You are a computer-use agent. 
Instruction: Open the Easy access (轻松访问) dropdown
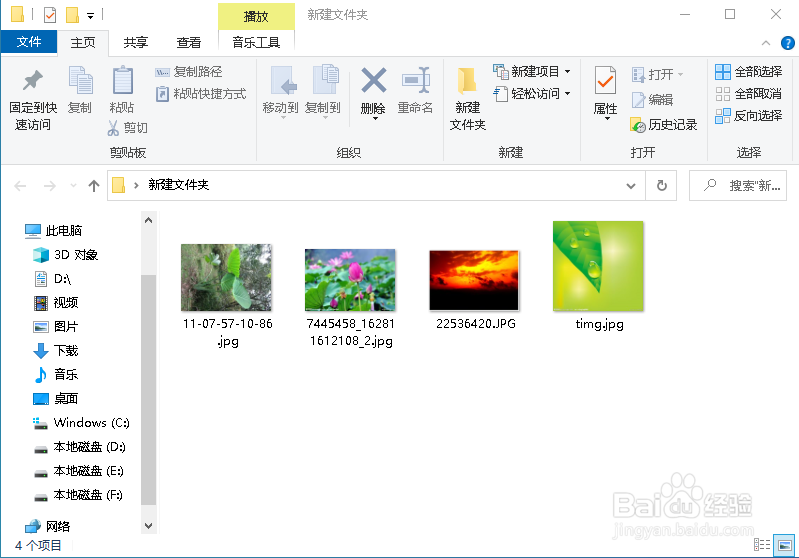pos(532,94)
